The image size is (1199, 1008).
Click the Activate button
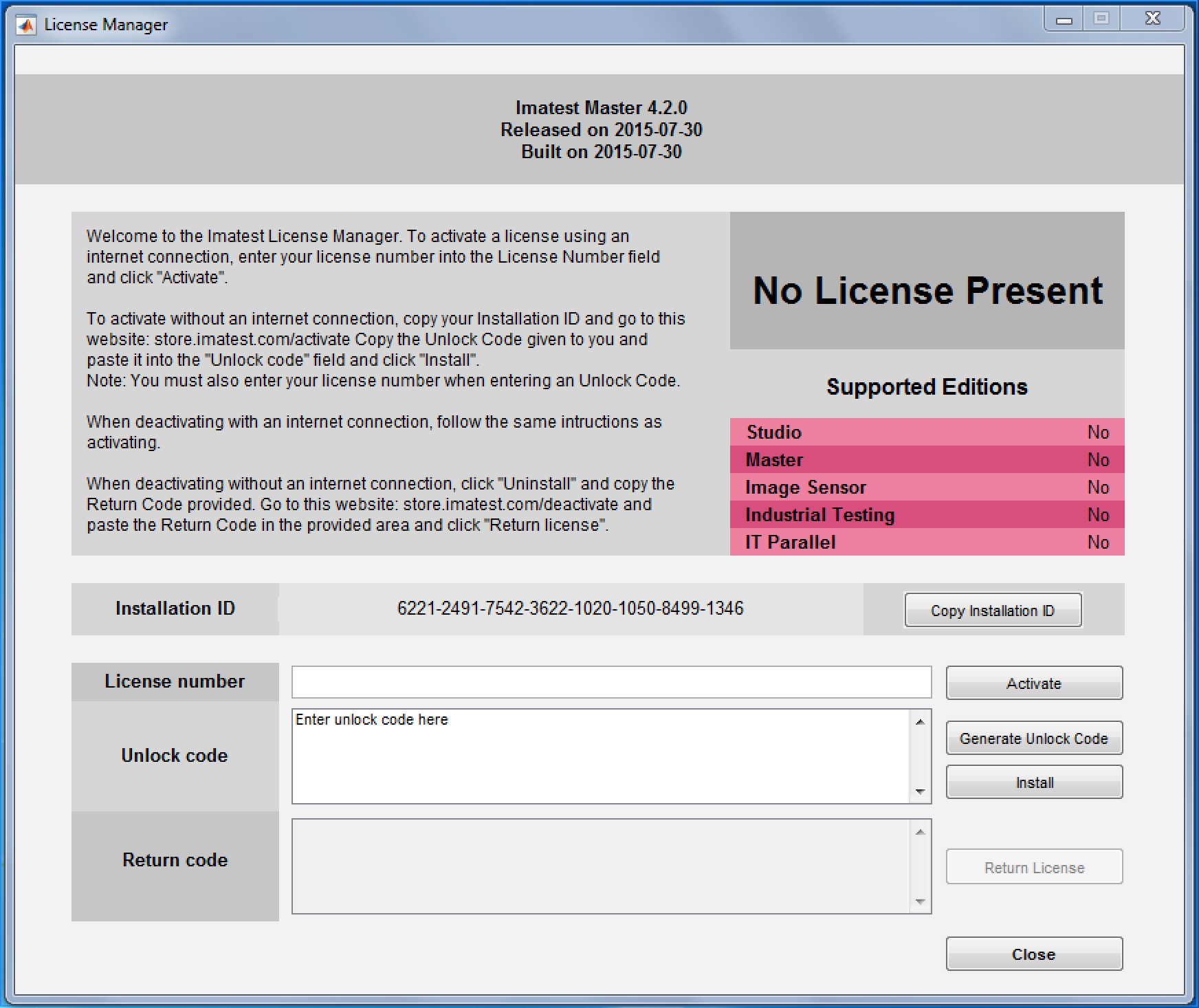pyautogui.click(x=1034, y=683)
